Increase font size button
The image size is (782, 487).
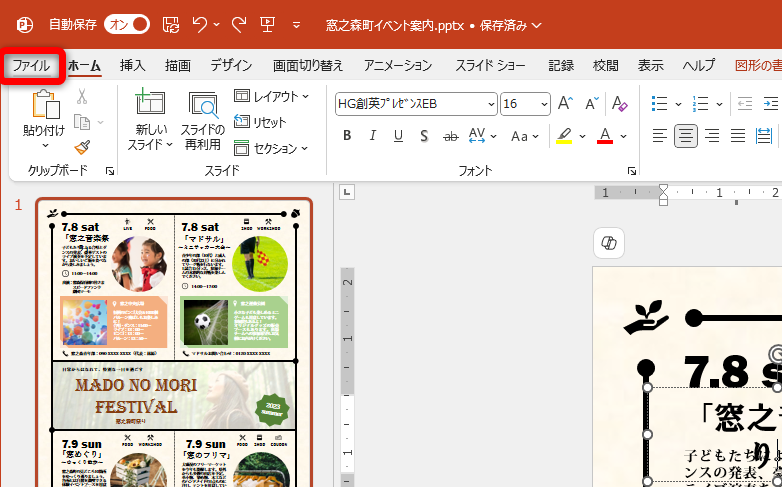pyautogui.click(x=565, y=103)
